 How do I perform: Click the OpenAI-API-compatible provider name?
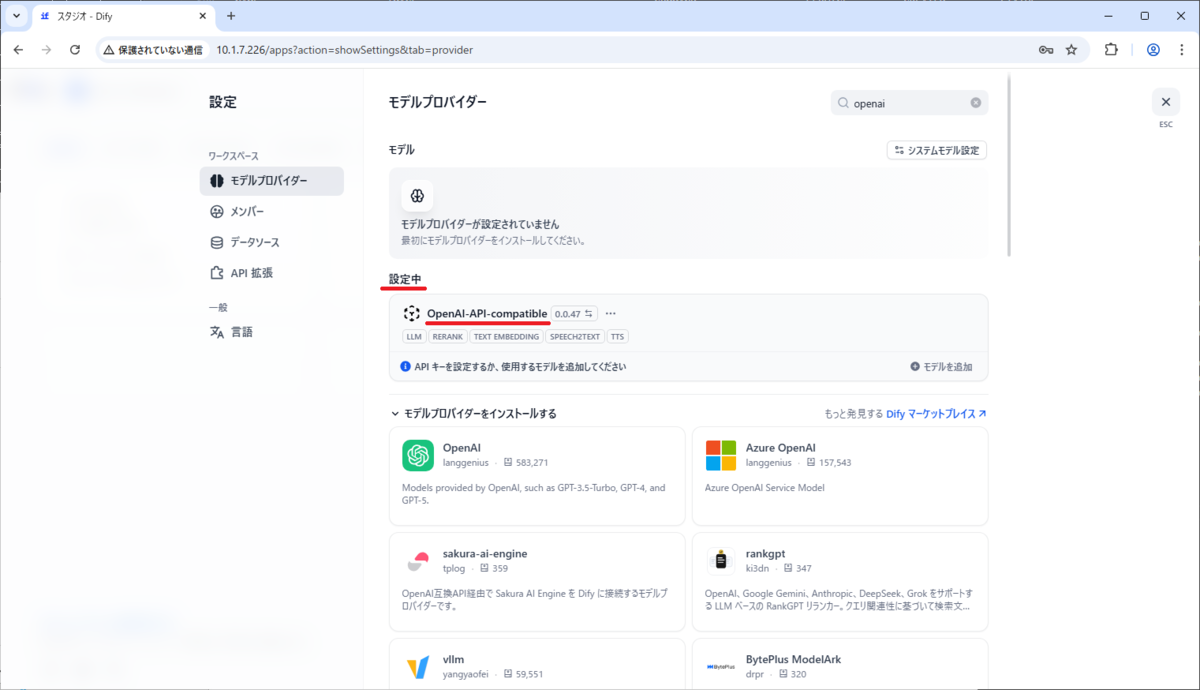(487, 314)
